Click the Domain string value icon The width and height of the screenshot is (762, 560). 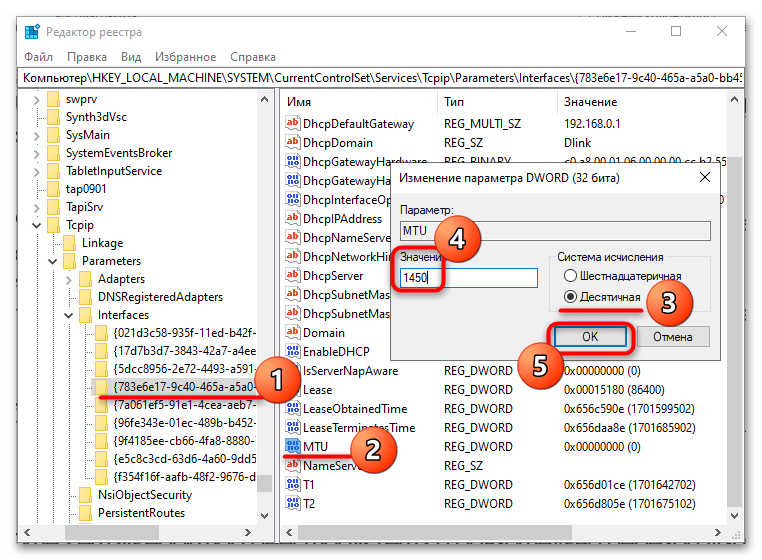pyautogui.click(x=293, y=332)
